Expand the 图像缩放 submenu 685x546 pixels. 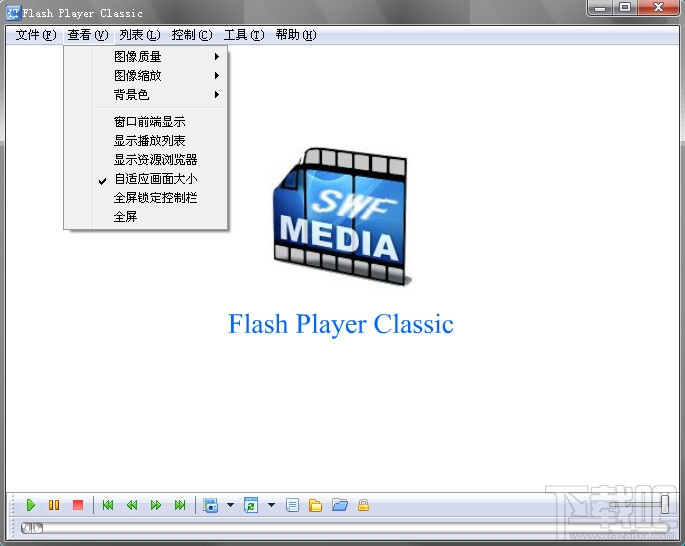tap(145, 76)
